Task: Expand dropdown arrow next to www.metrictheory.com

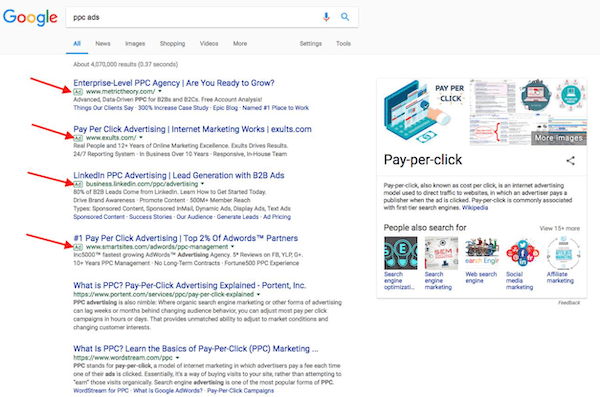Action: (160, 91)
